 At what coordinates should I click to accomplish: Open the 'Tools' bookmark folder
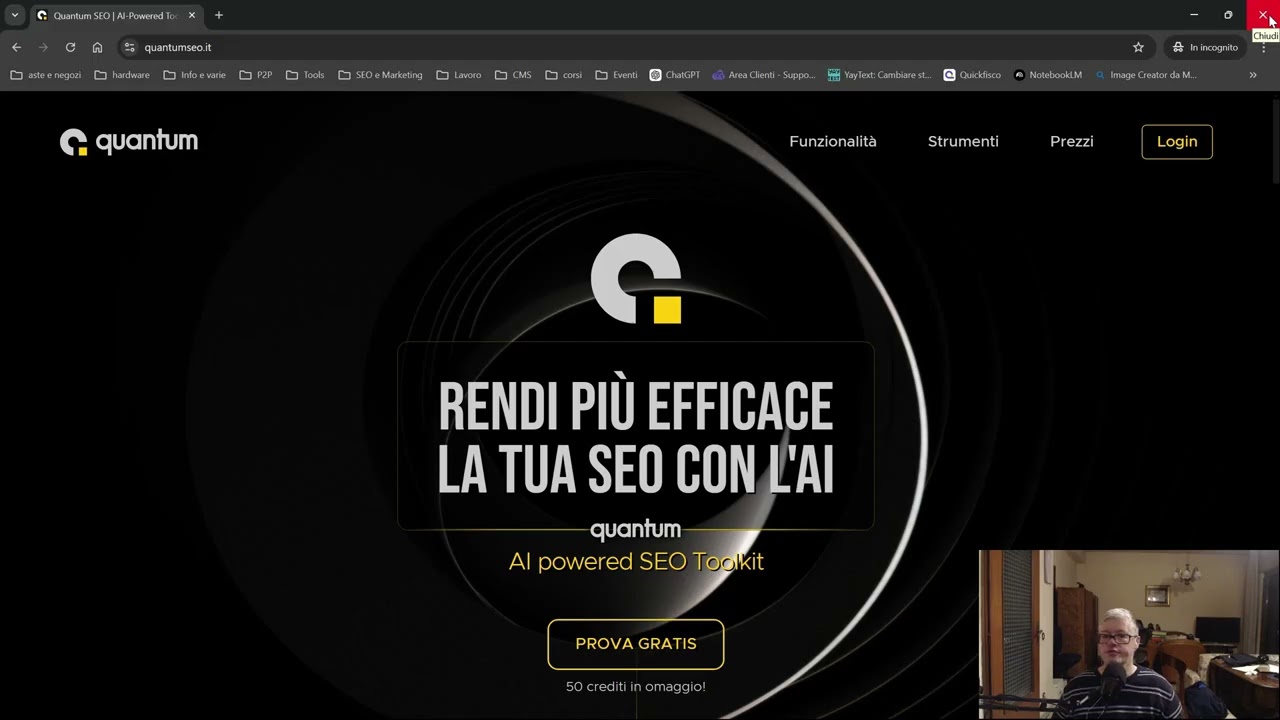[x=305, y=75]
